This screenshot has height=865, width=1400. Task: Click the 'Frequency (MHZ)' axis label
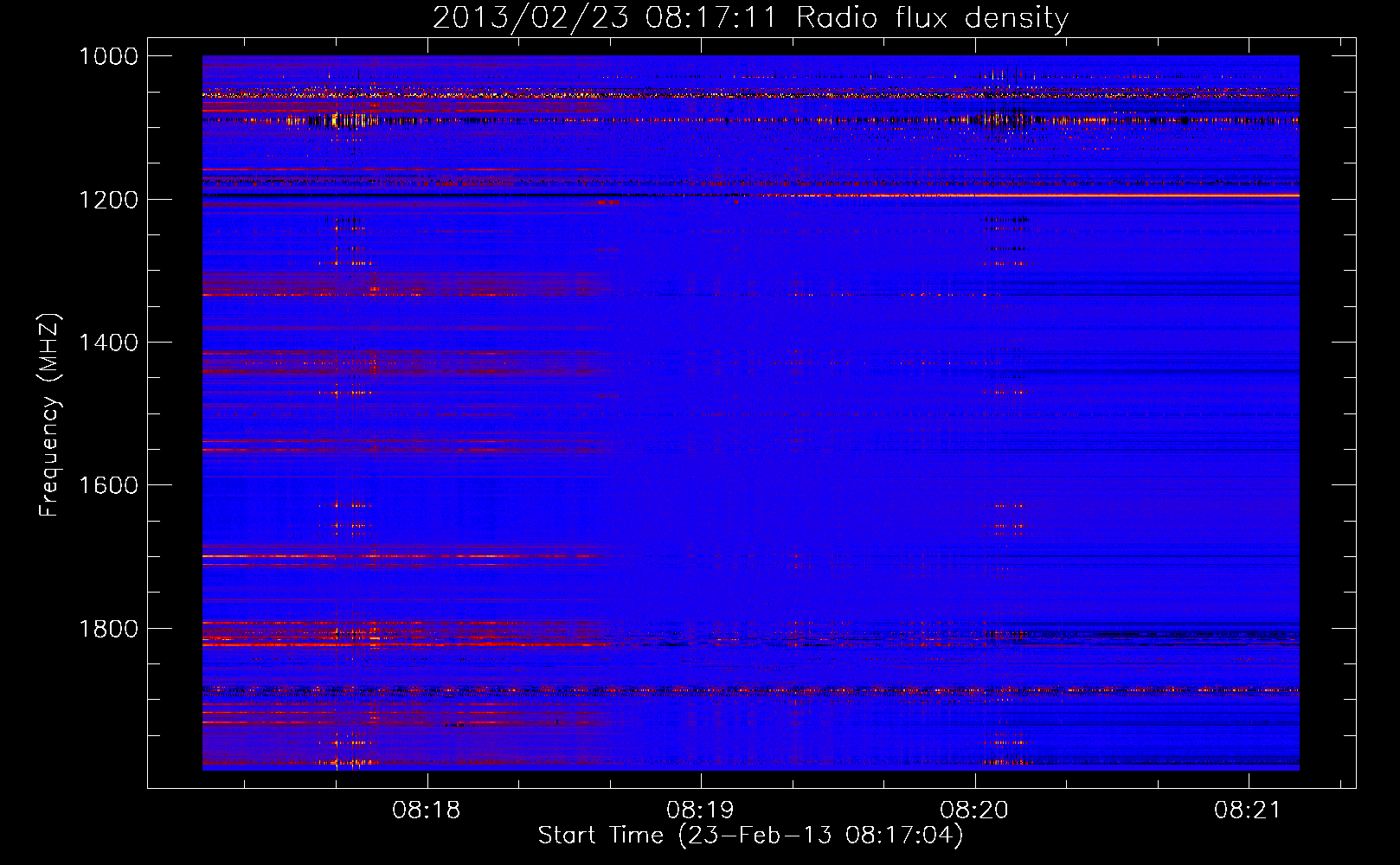[50, 415]
